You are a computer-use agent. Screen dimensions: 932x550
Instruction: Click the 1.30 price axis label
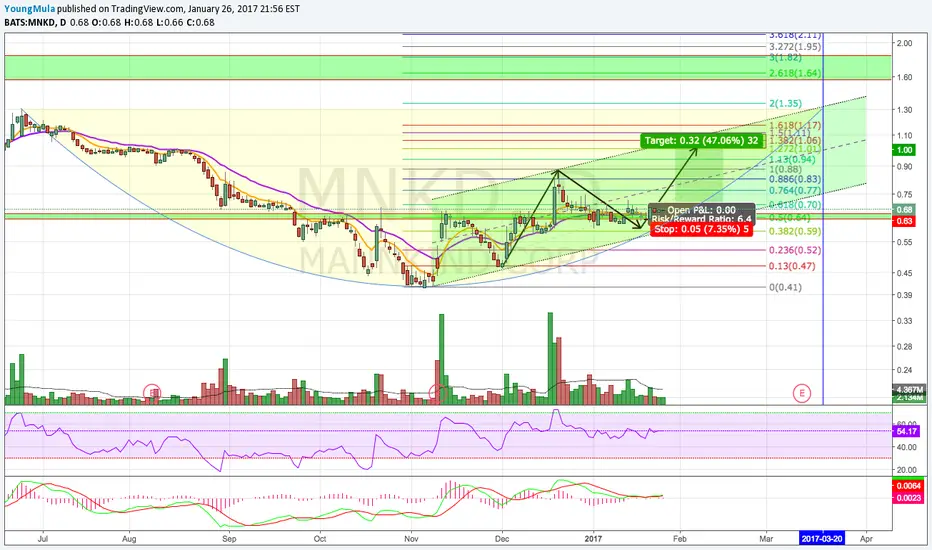[905, 110]
